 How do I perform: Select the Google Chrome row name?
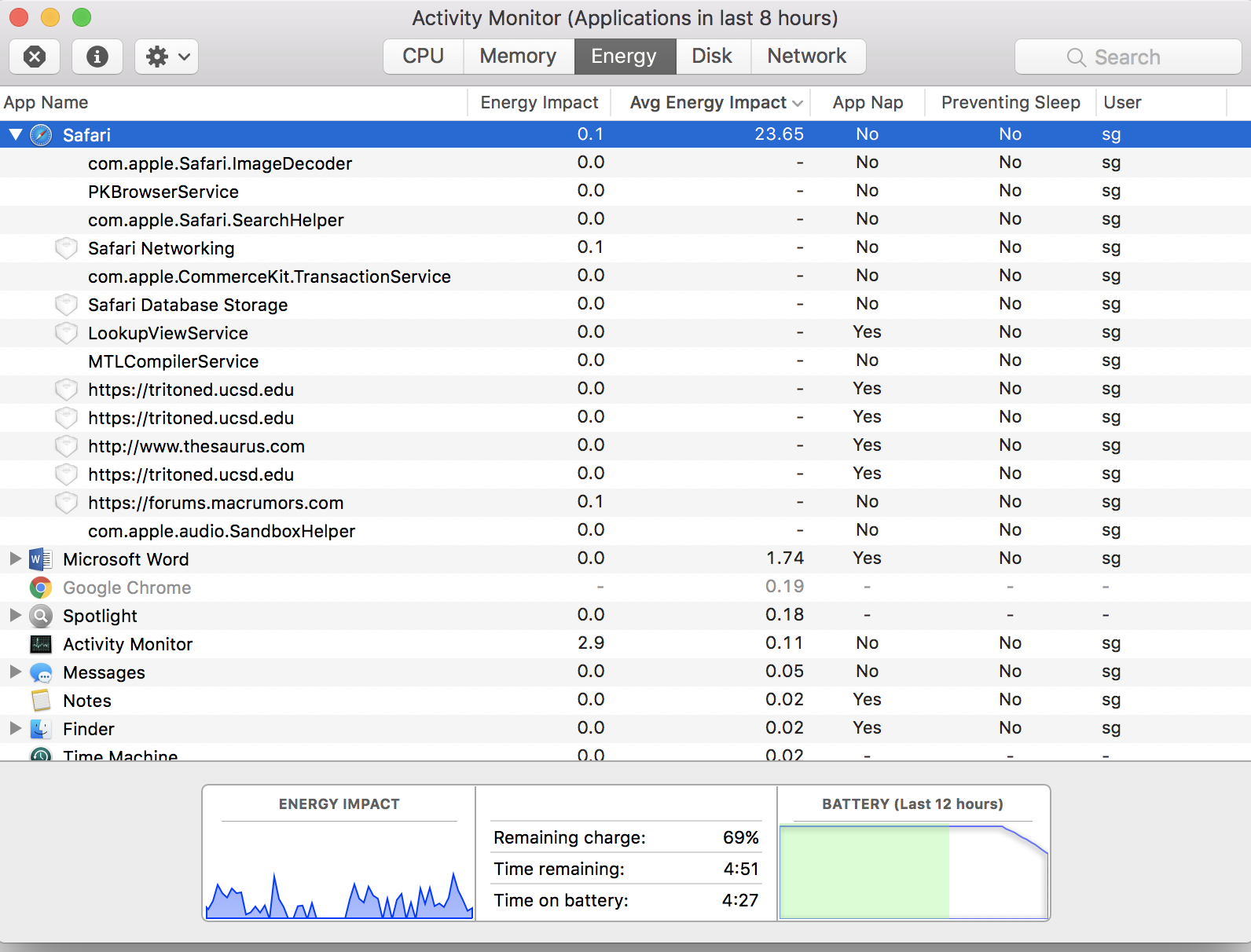tap(127, 588)
